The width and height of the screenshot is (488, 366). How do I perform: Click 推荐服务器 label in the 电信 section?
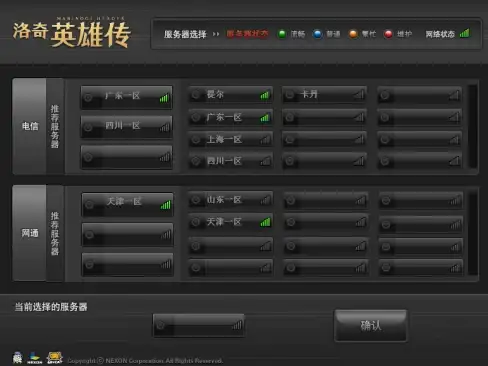pos(55,126)
